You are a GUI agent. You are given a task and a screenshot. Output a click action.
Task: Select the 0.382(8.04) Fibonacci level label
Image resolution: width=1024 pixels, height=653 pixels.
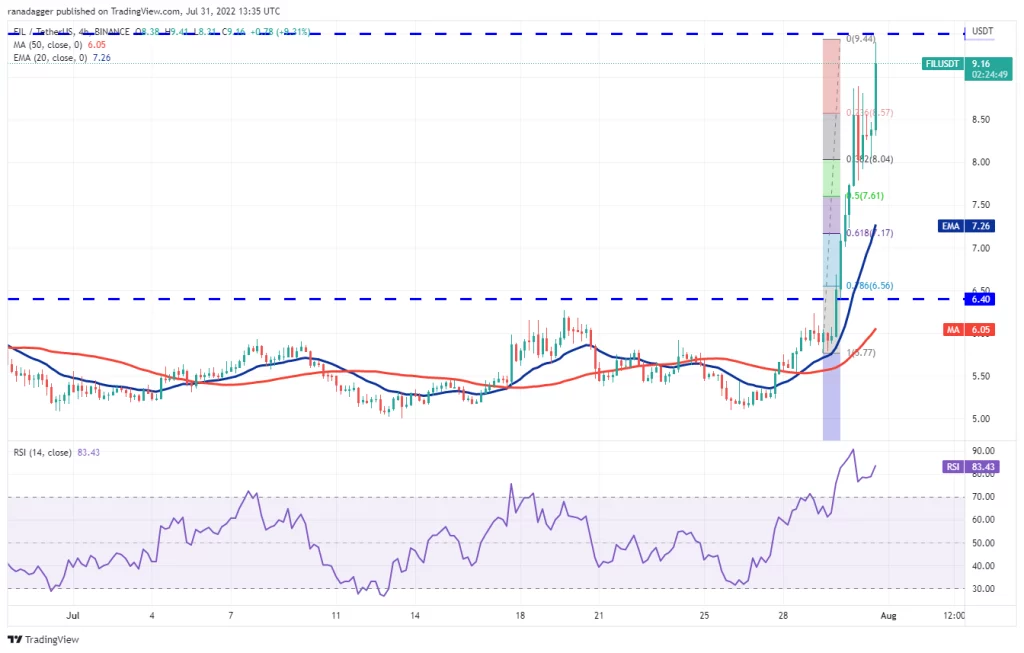[x=869, y=159]
